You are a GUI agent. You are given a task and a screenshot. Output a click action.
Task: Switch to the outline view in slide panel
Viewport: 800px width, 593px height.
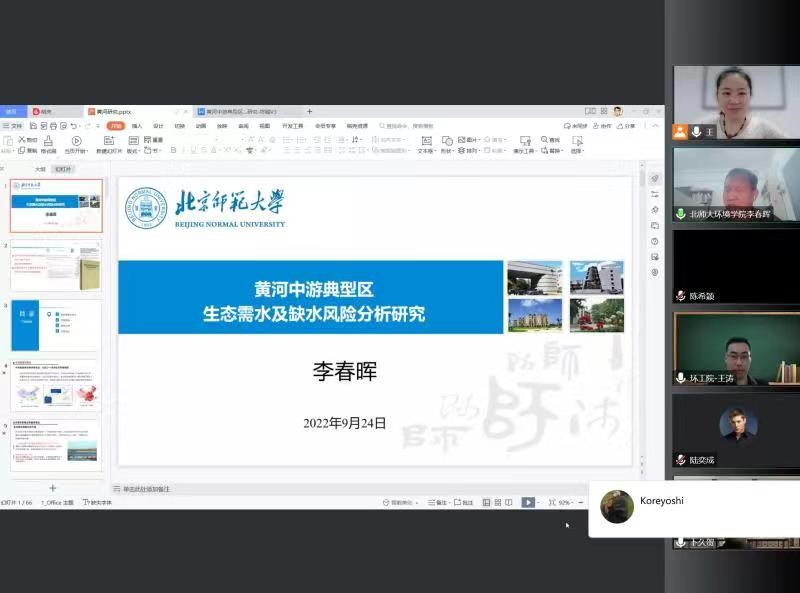tap(40, 170)
